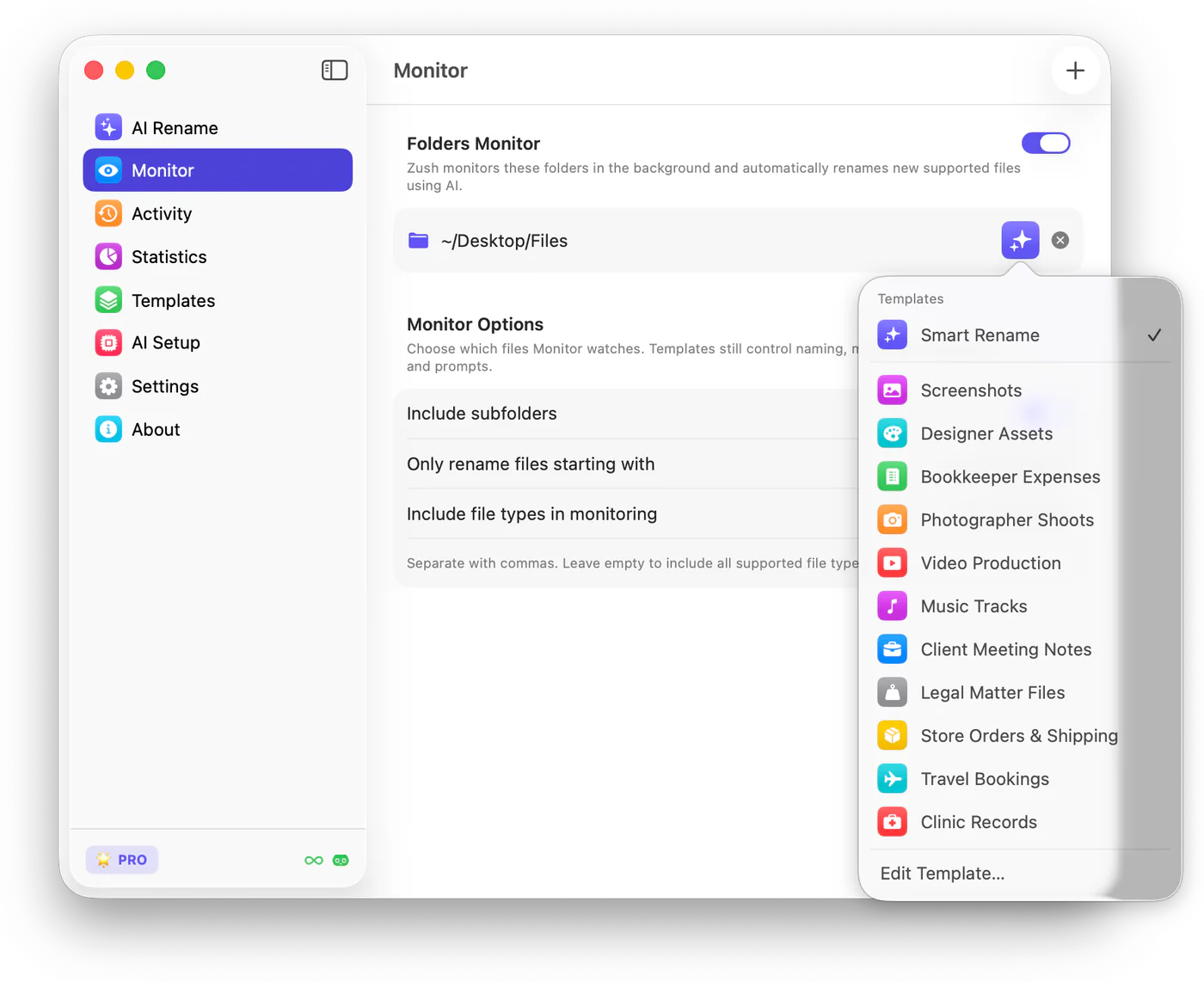
Task: Open the Settings section label
Action: 165,387
